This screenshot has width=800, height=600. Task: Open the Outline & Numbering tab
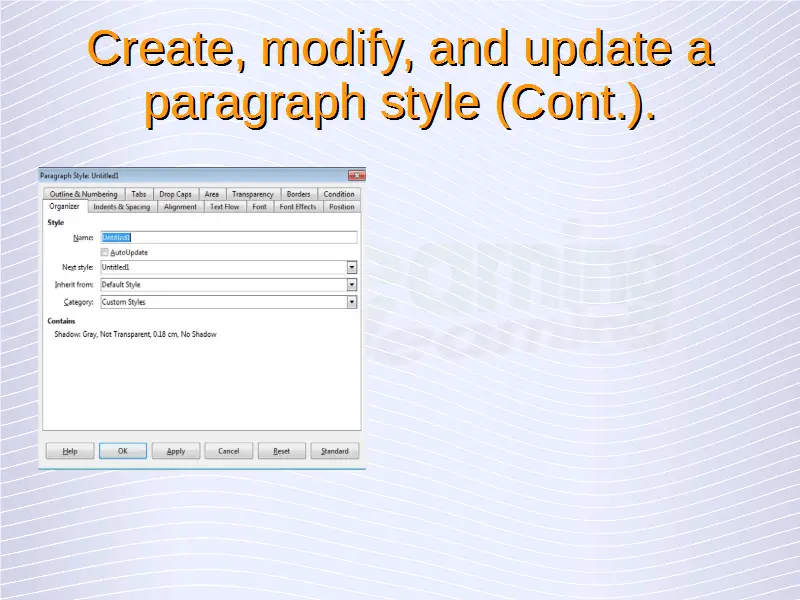coord(83,194)
